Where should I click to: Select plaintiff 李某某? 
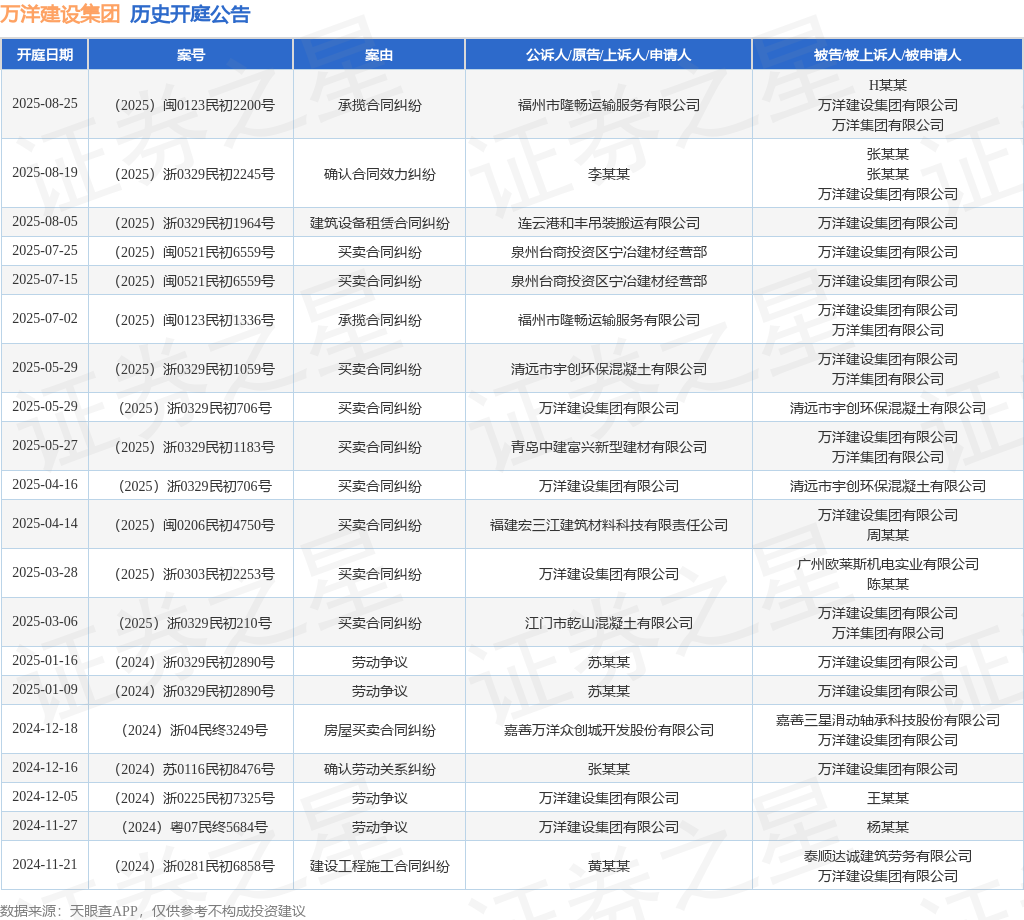point(609,174)
